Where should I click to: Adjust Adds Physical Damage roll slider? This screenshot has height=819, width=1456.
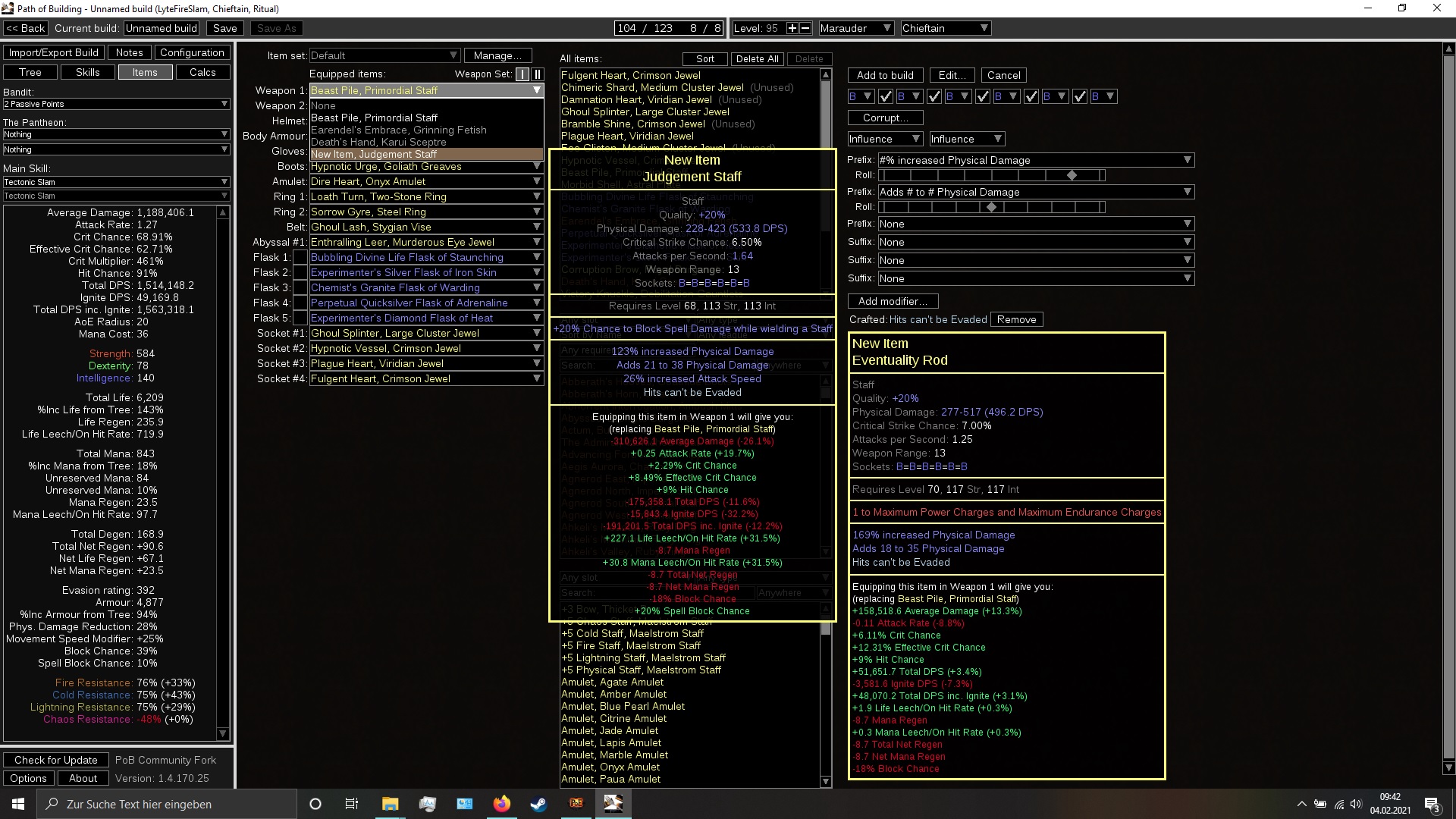(991, 207)
